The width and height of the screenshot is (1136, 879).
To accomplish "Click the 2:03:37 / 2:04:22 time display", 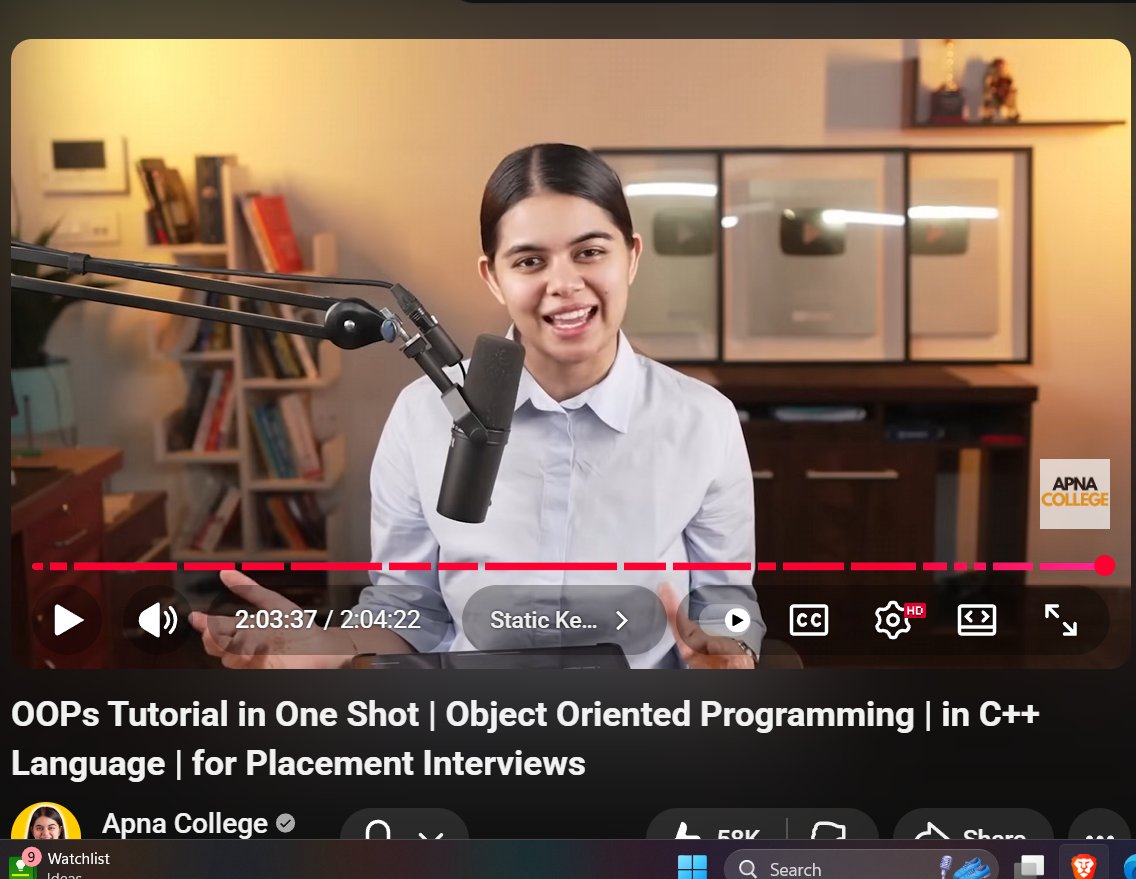I will pos(327,620).
